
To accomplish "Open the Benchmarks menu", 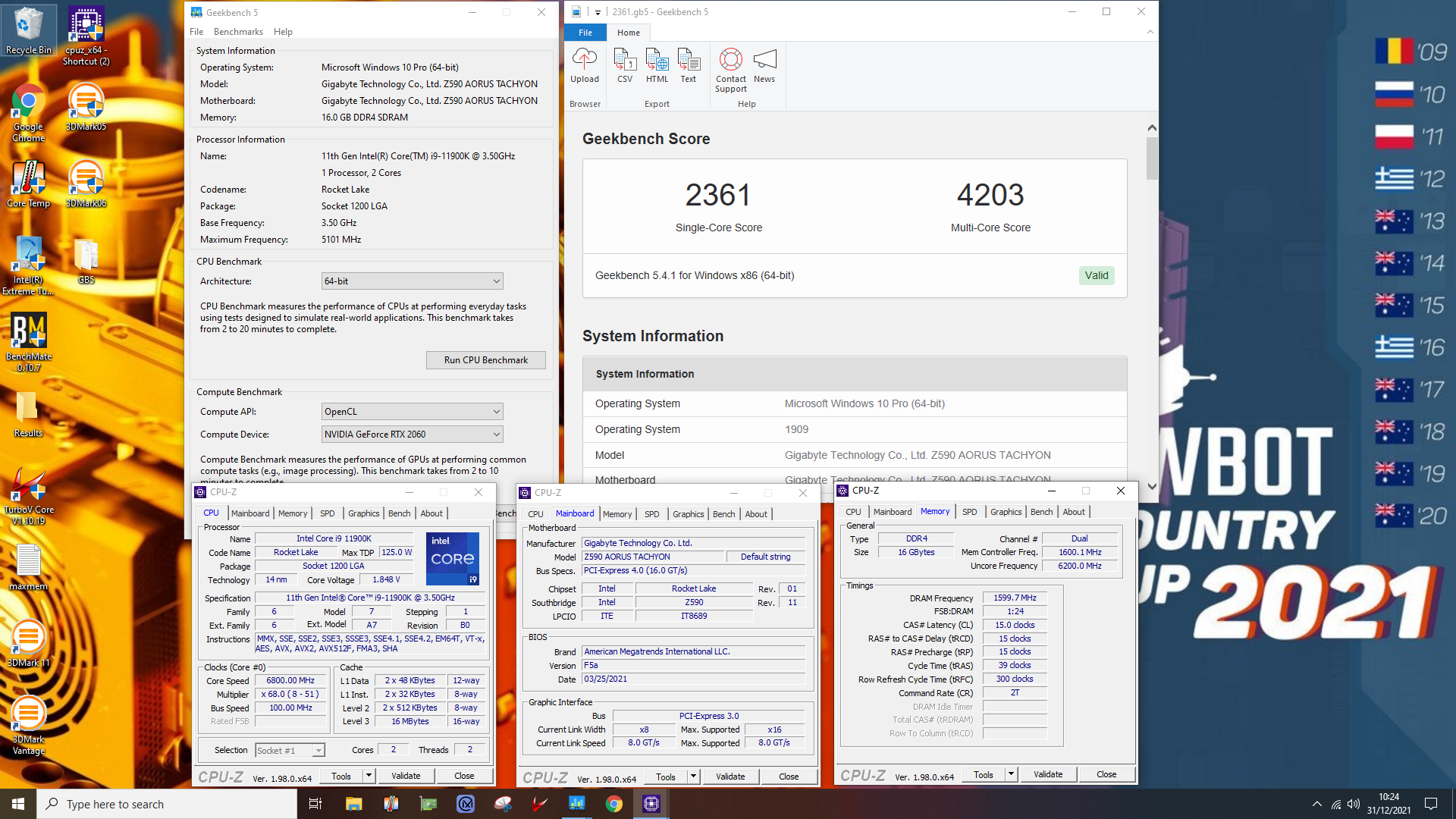I will click(238, 32).
